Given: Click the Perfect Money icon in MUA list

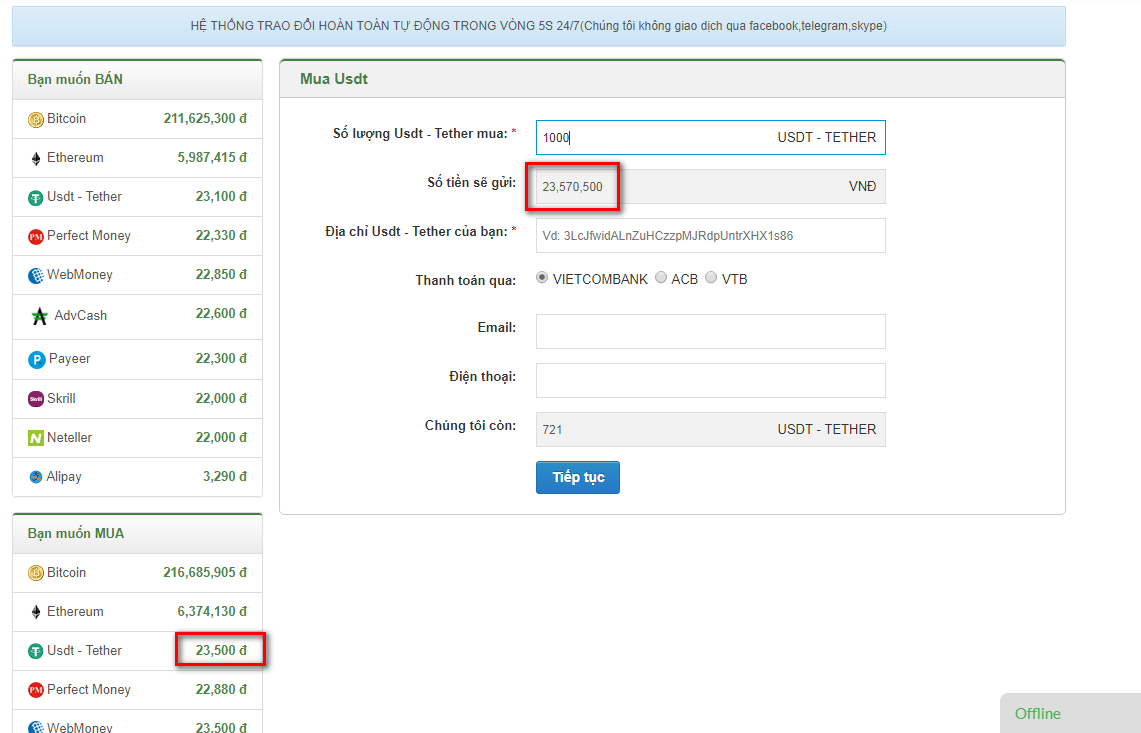Looking at the screenshot, I should (36, 690).
